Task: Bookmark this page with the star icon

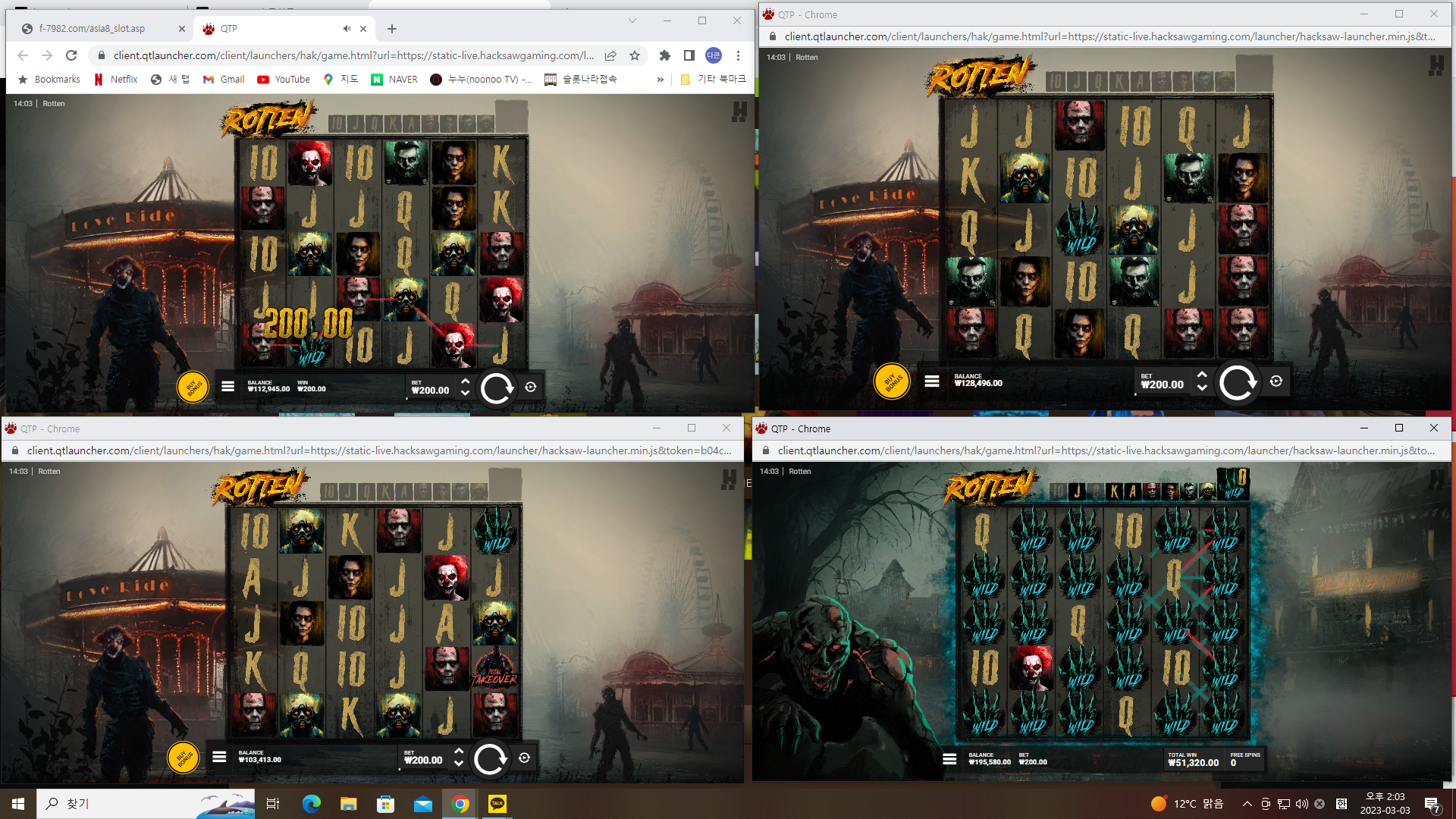Action: click(x=635, y=55)
